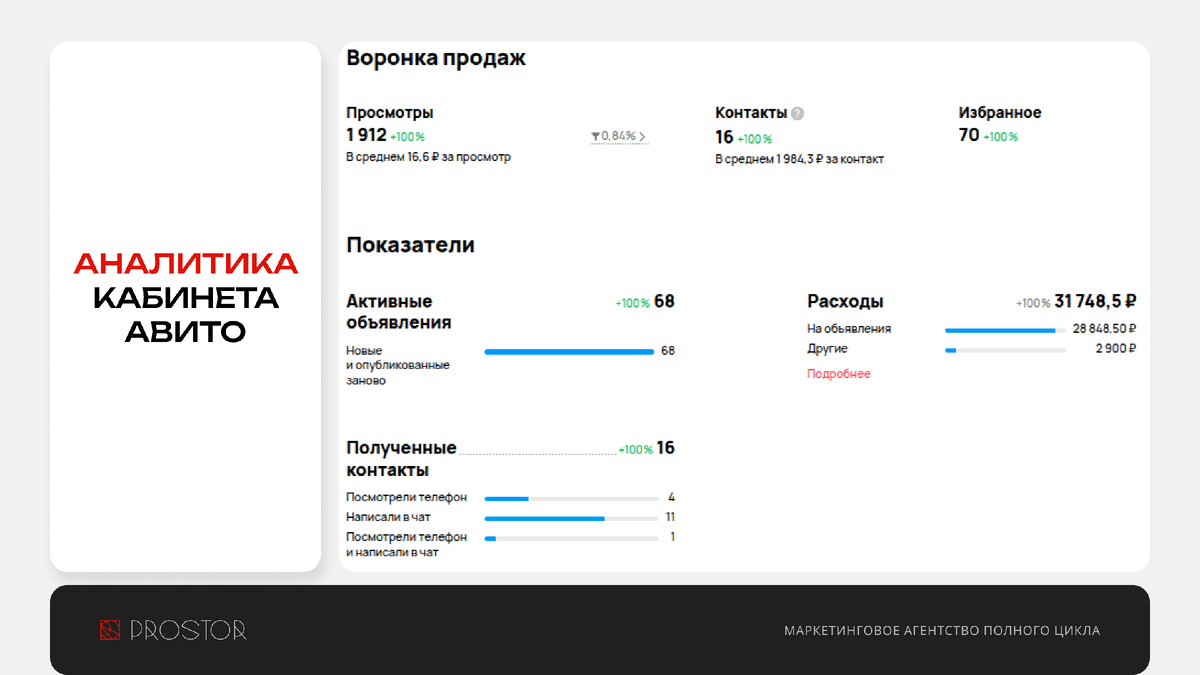Open the Подробнее link under Расходы
The width and height of the screenshot is (1200, 675).
[x=839, y=374]
